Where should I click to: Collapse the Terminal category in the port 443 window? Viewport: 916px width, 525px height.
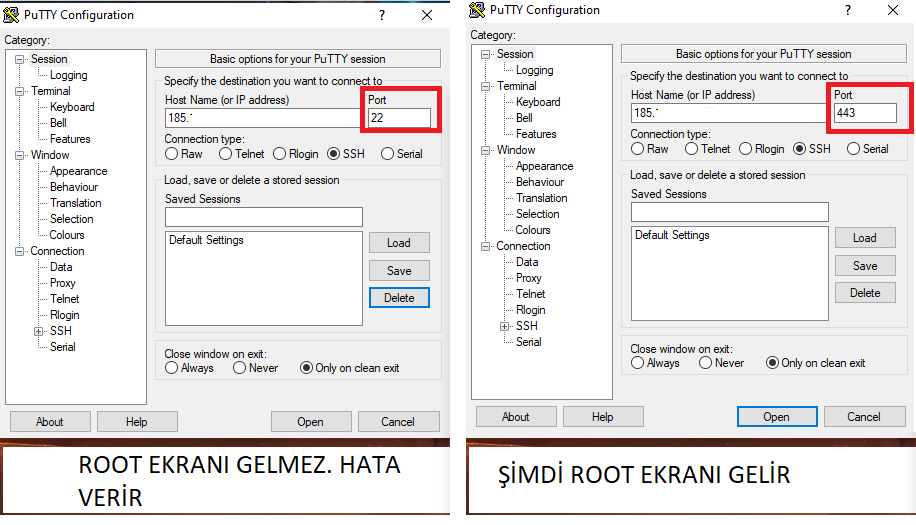tap(487, 86)
